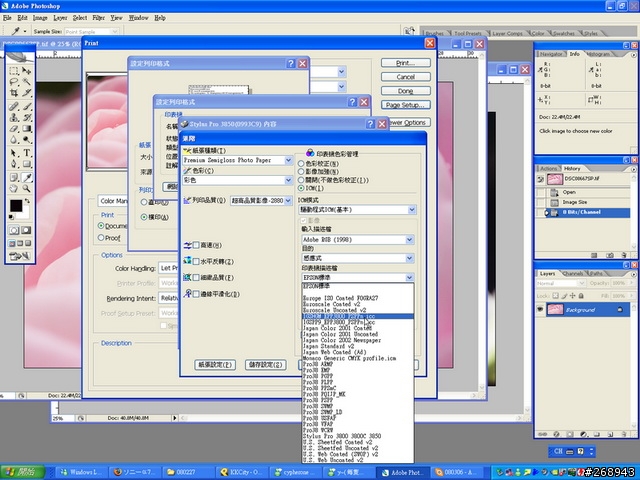Select the ICM(I) radio button
Screen dimensions: 640x480
[301, 188]
